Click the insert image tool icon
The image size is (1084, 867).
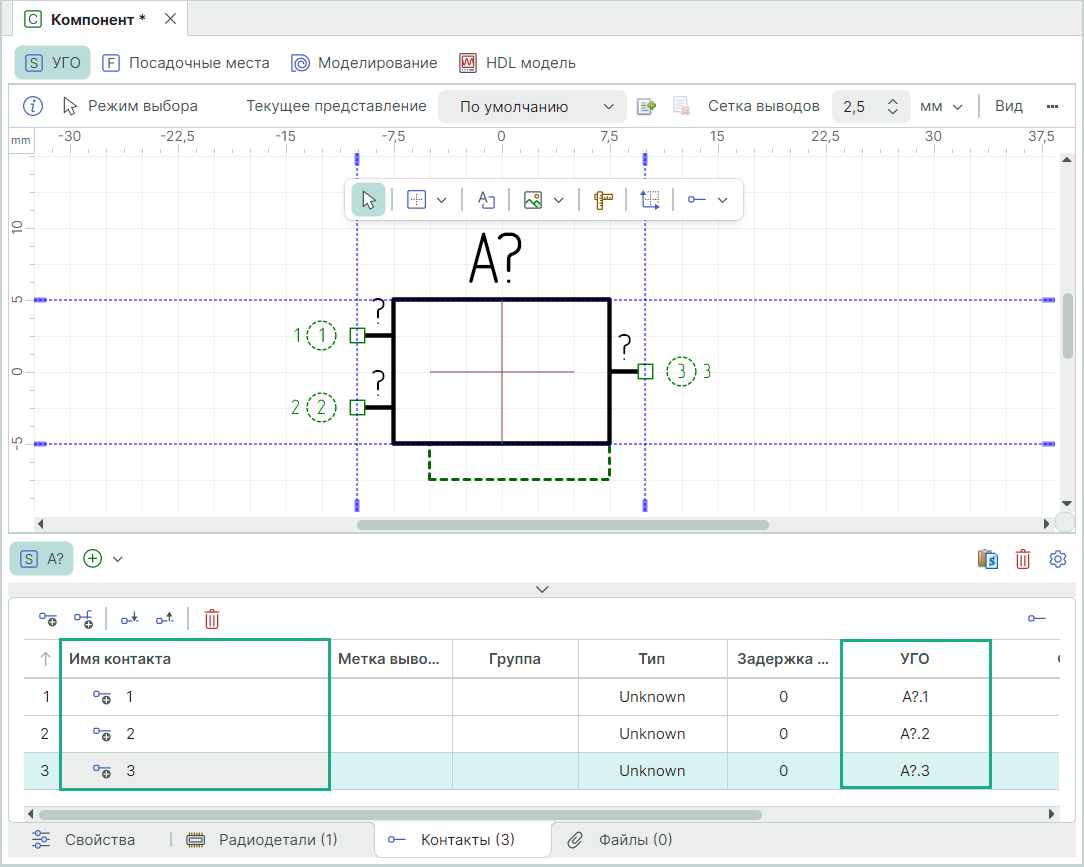tap(533, 200)
